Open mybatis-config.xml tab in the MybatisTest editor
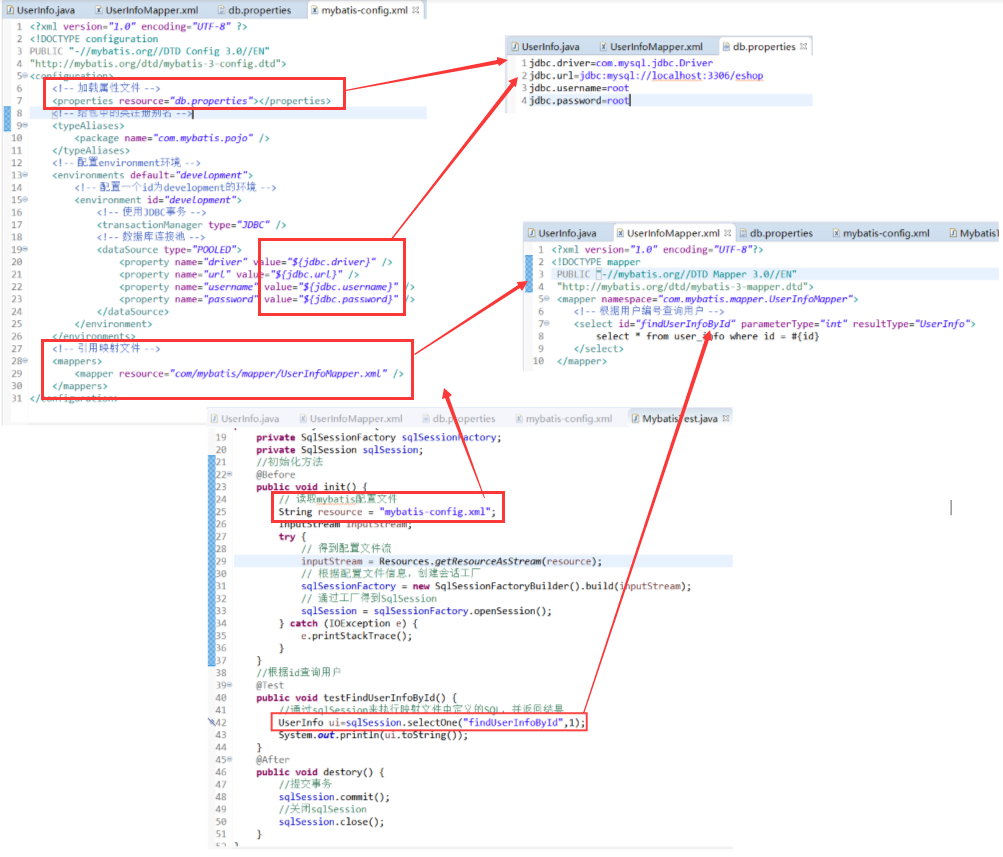 564,419
